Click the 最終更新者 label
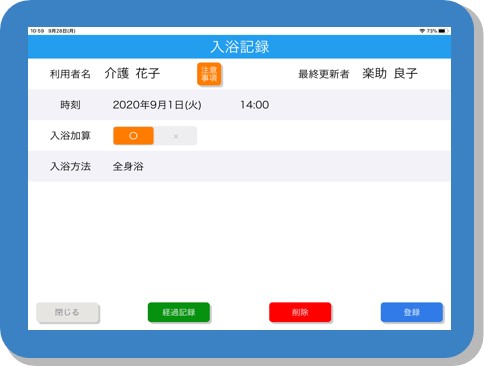The height and width of the screenshot is (366, 484). tap(324, 74)
